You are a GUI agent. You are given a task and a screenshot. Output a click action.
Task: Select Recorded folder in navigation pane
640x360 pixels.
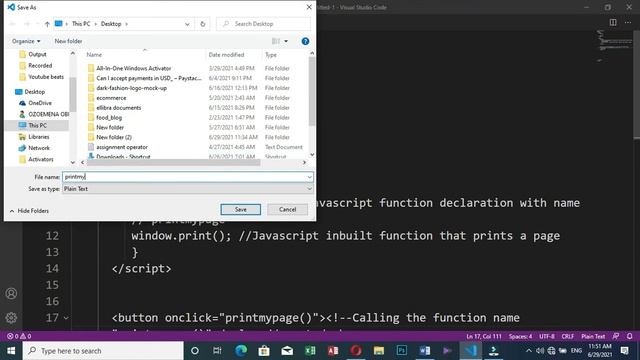pos(40,65)
